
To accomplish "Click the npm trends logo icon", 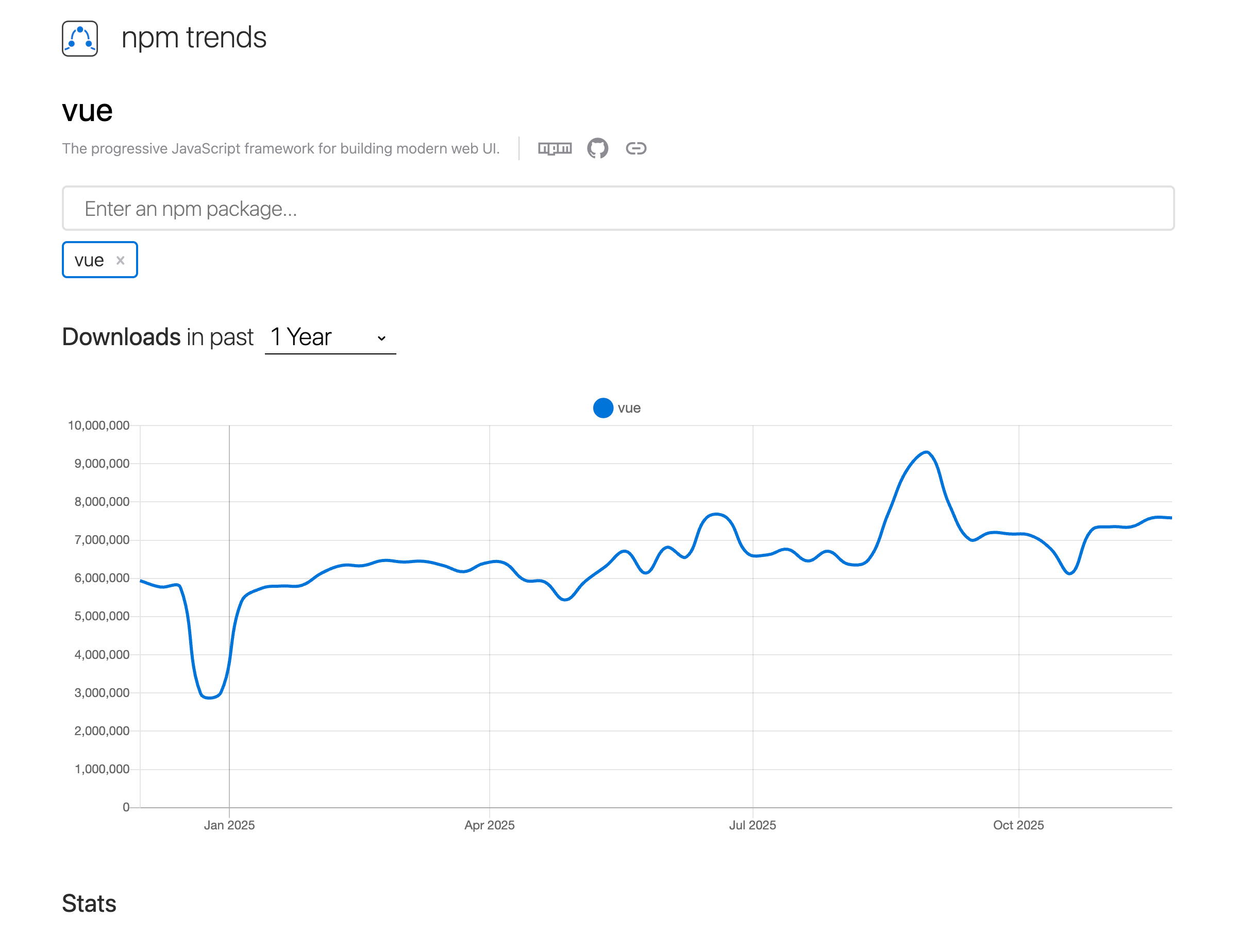I will pos(80,39).
